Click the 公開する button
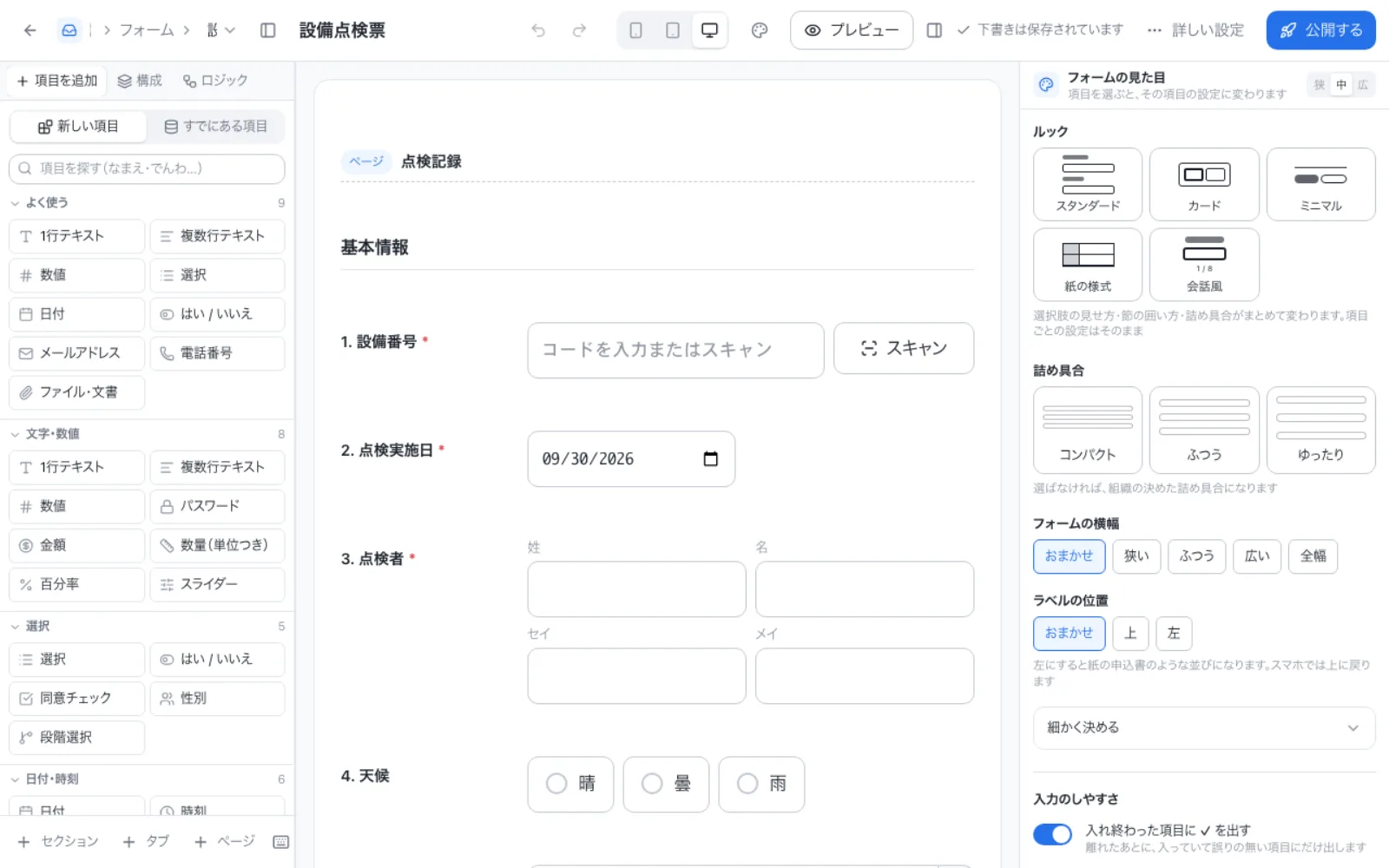The width and height of the screenshot is (1389, 868). coord(1320,30)
